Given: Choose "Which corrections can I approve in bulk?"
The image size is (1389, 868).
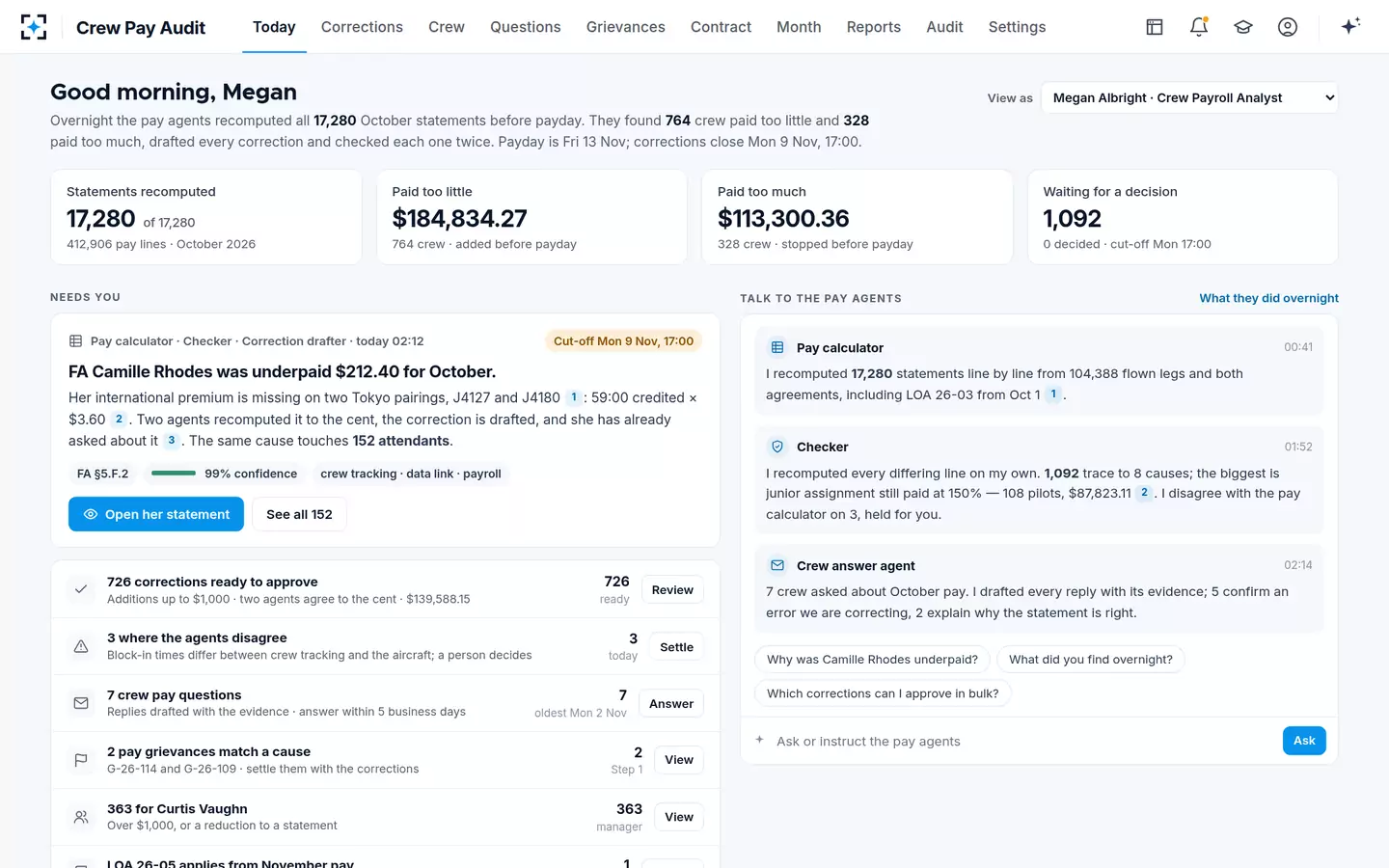Looking at the screenshot, I should [x=883, y=693].
